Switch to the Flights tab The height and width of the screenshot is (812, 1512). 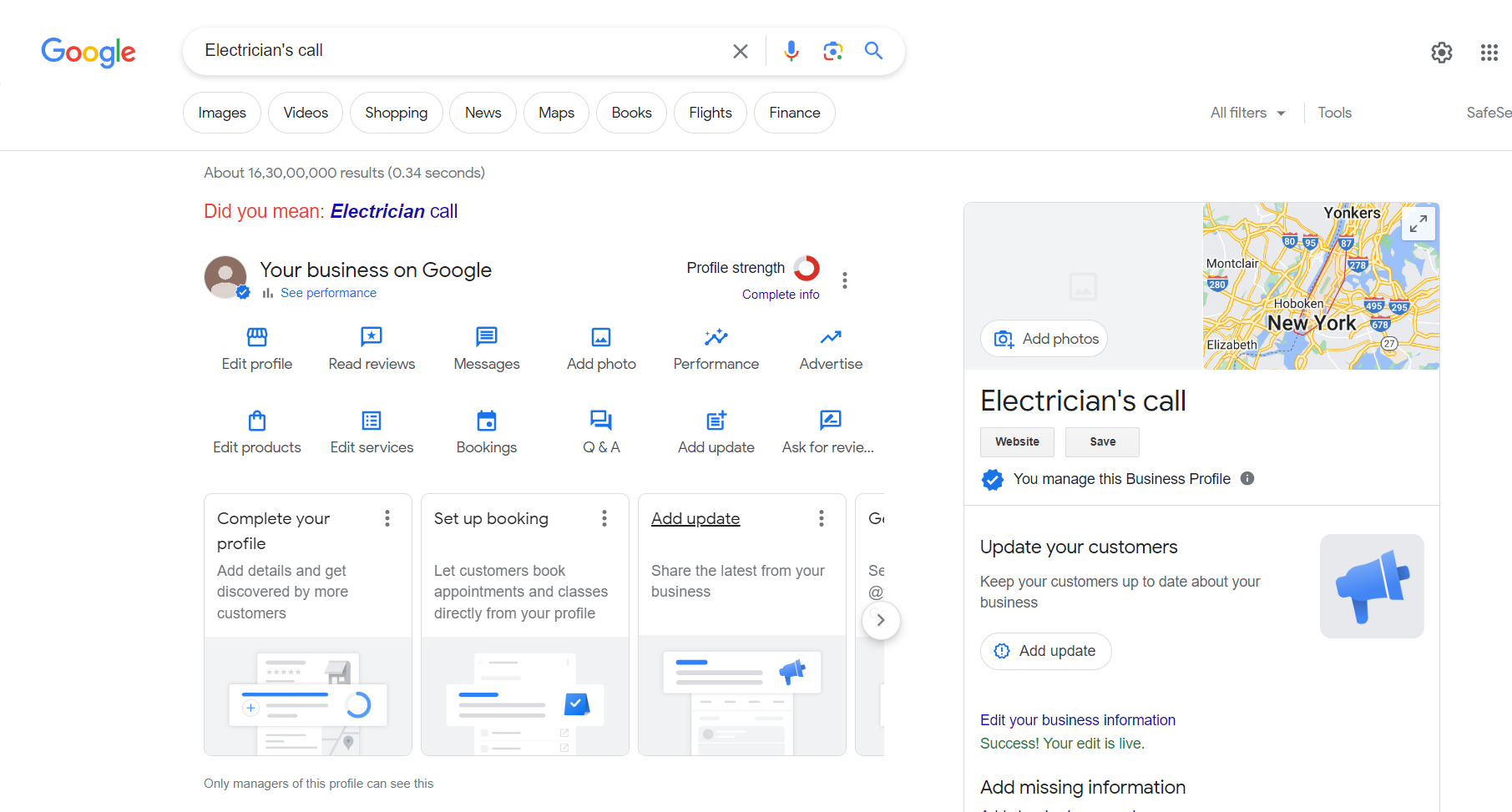click(710, 113)
